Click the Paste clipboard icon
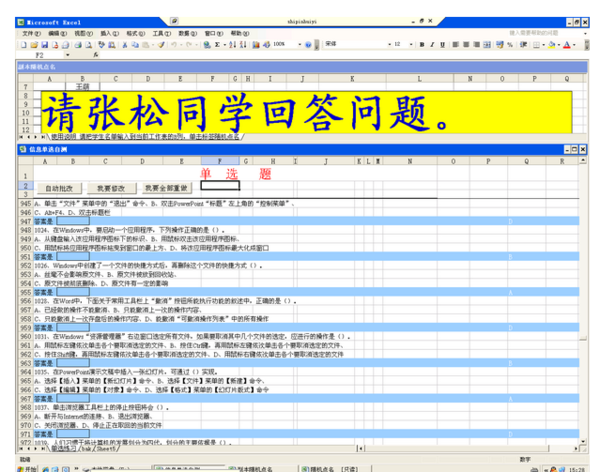 145,45
